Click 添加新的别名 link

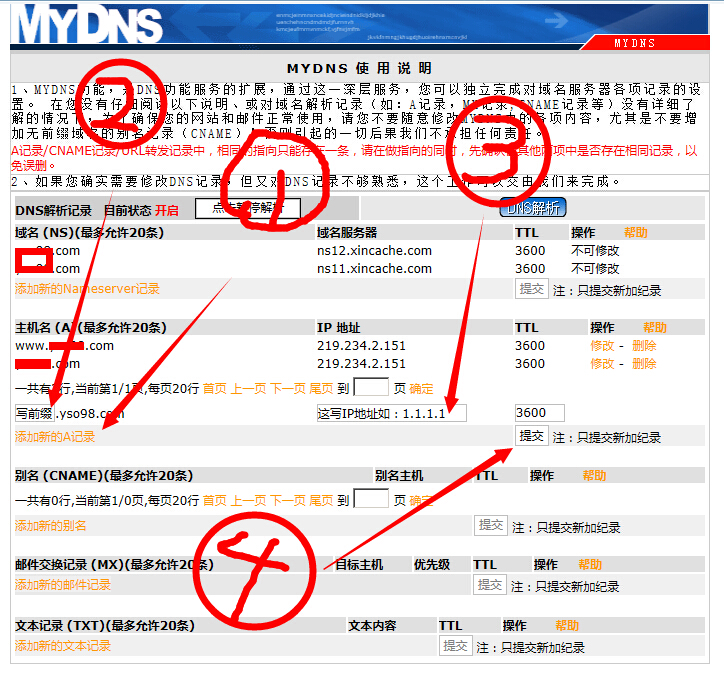pos(51,526)
